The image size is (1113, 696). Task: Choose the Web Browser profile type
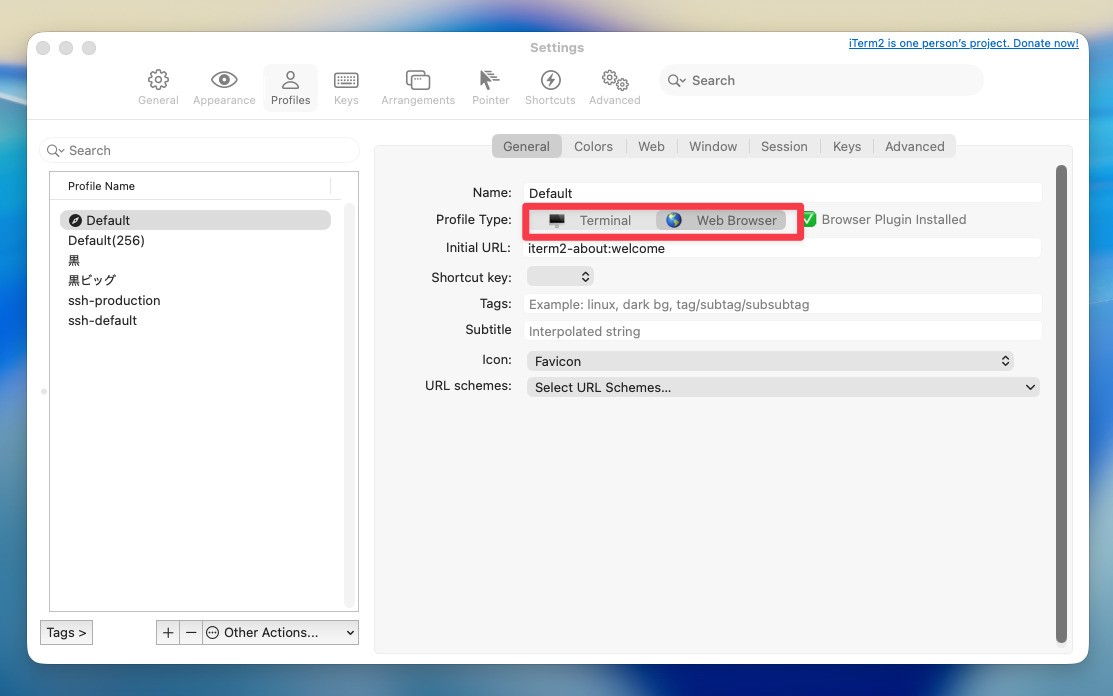pyautogui.click(x=721, y=221)
